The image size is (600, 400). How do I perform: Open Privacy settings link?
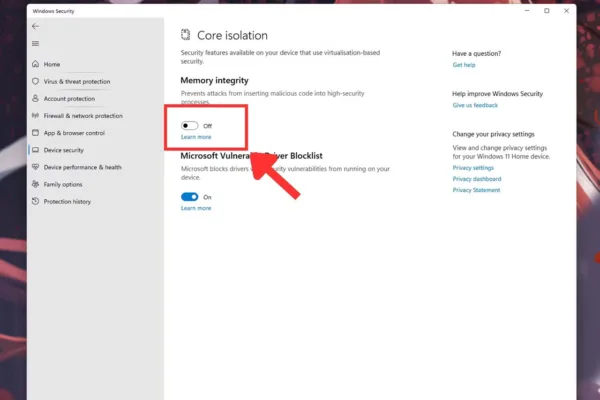coord(473,168)
